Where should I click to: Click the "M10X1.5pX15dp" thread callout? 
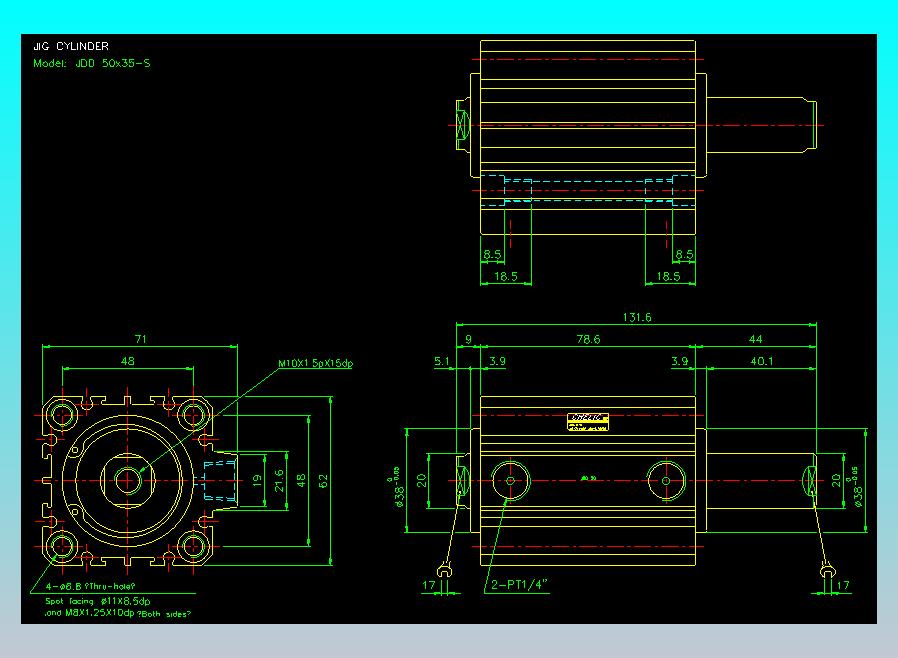tap(316, 364)
